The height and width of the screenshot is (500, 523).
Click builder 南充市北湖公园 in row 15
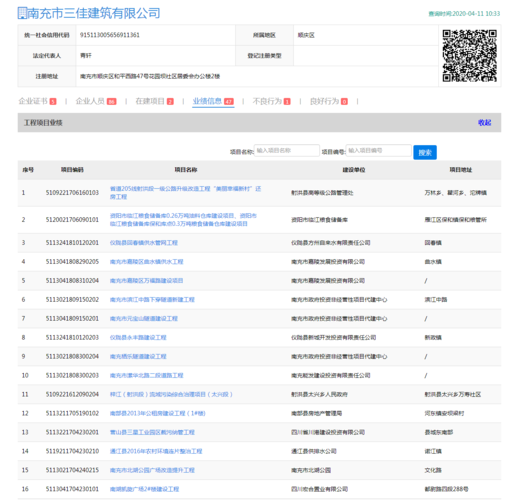tap(311, 470)
